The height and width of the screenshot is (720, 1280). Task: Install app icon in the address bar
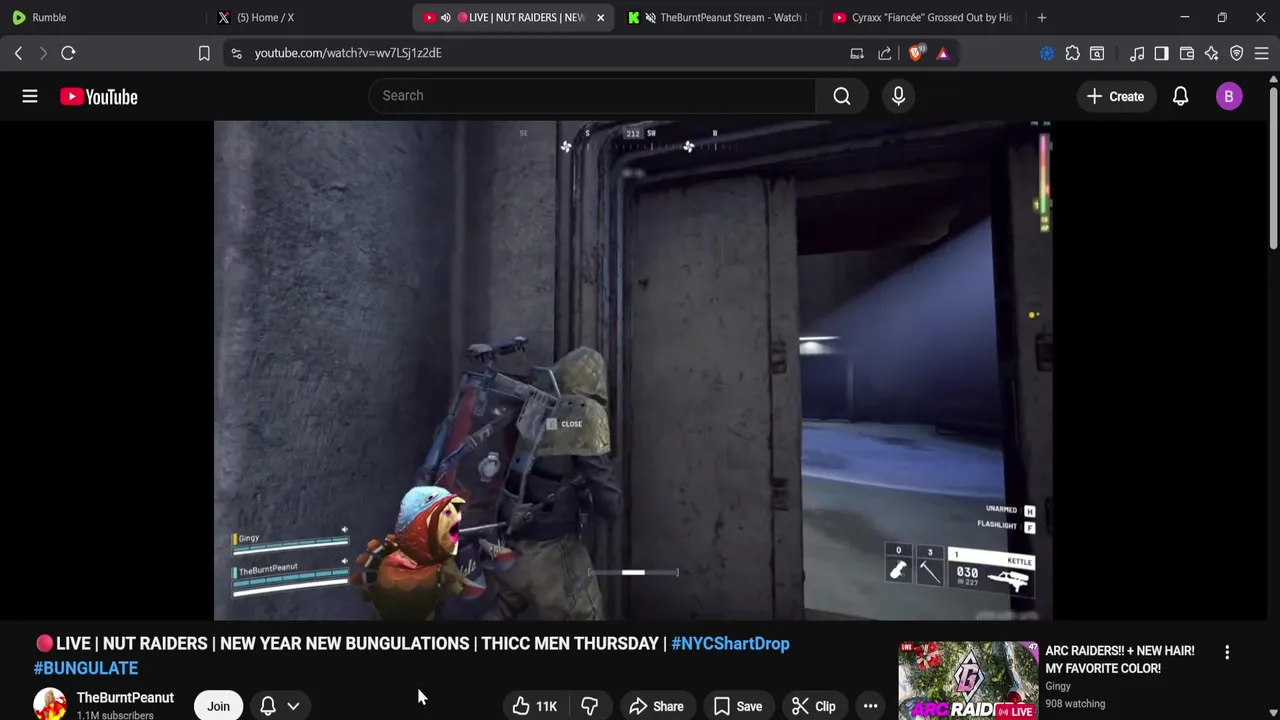[857, 53]
